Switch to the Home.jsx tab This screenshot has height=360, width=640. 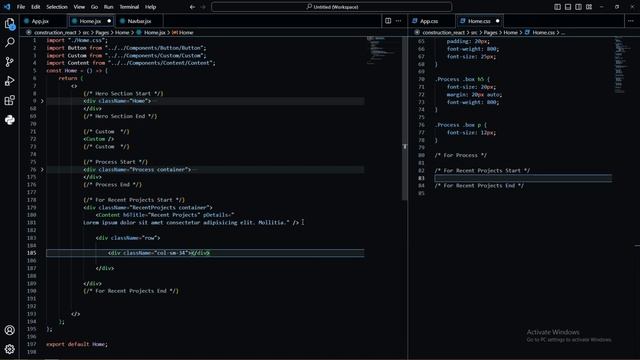[x=90, y=21]
